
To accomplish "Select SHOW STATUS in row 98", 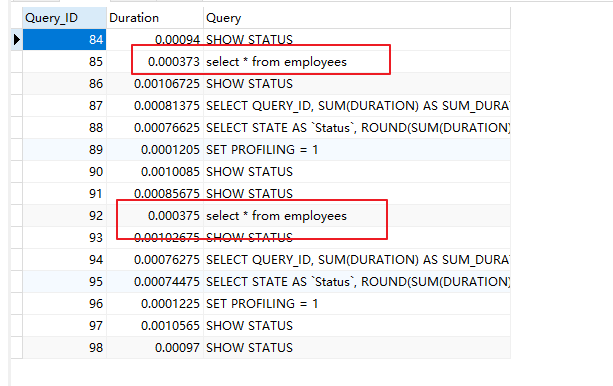I will point(249,348).
